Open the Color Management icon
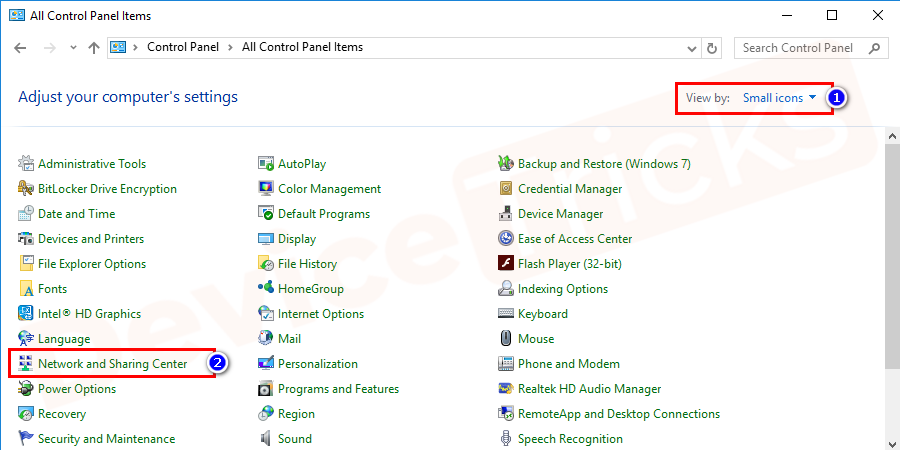The width and height of the screenshot is (900, 450). tap(266, 189)
